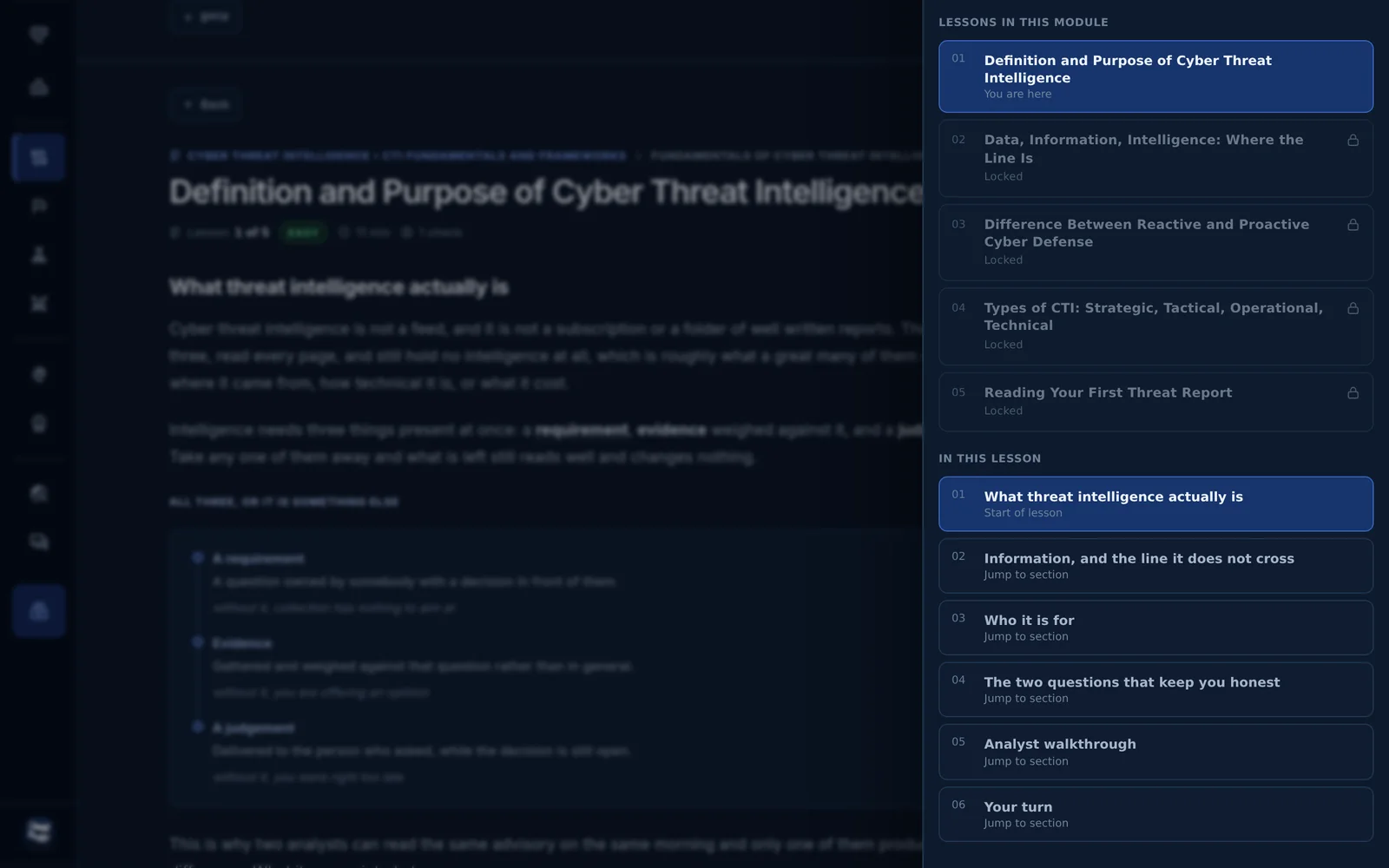Open lesson 02 Data, Information, Intelligence title
The height and width of the screenshot is (868, 1389).
coord(1143,148)
